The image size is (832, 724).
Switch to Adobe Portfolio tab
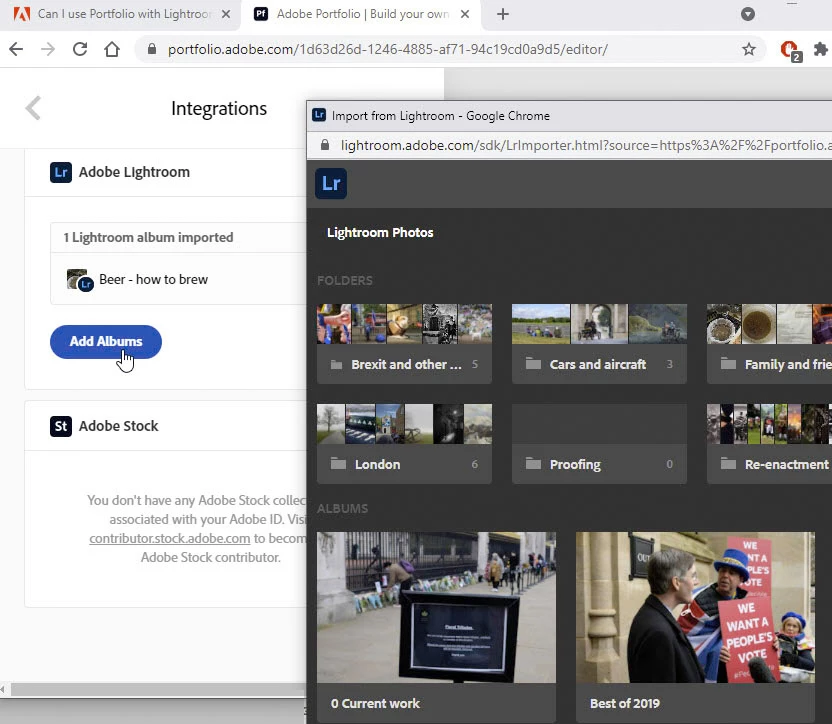click(x=361, y=14)
